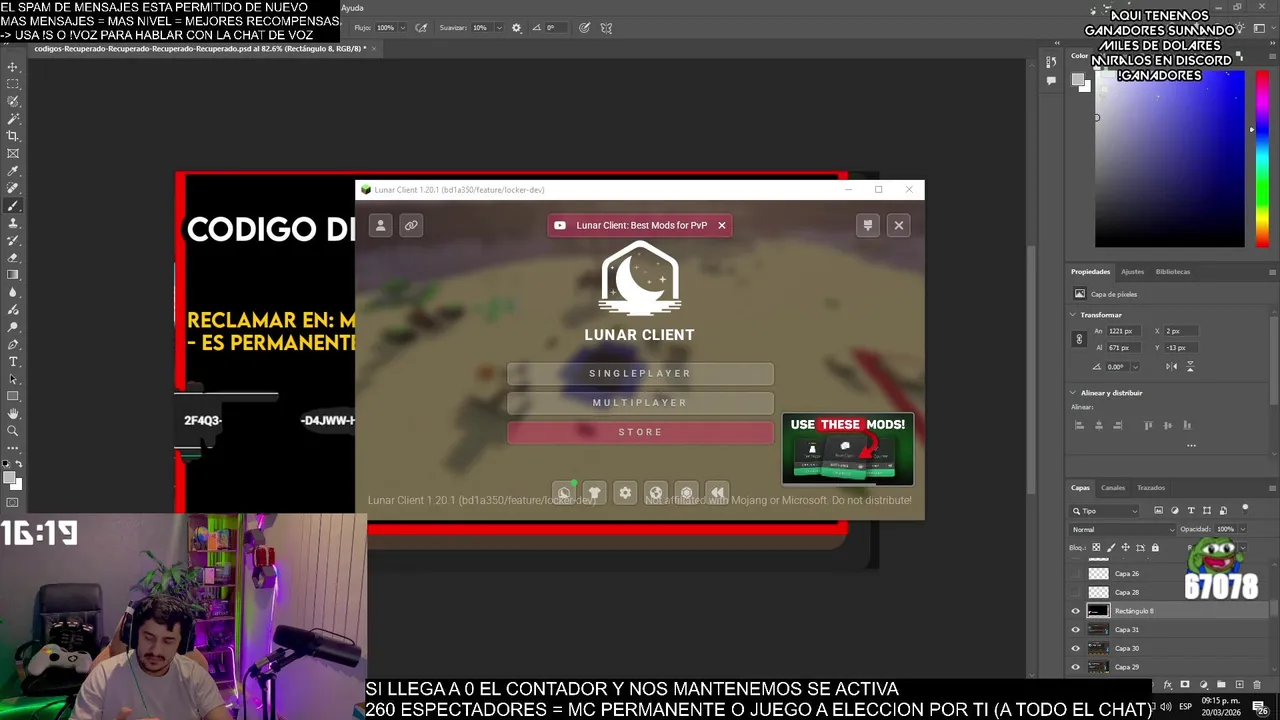Click the globe icon in Lunar Client
The width and height of the screenshot is (1280, 720).
[656, 493]
